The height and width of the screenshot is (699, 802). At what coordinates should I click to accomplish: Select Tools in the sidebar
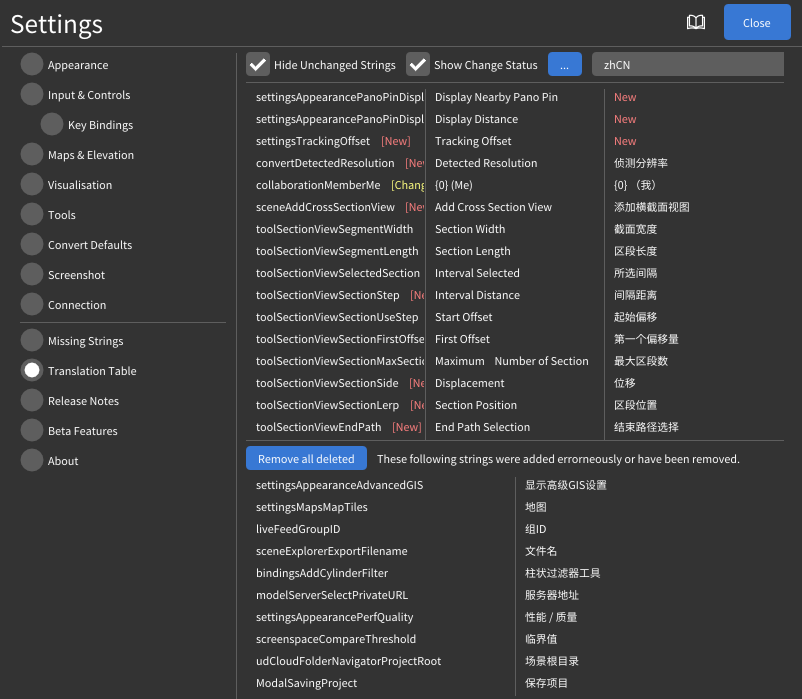61,215
